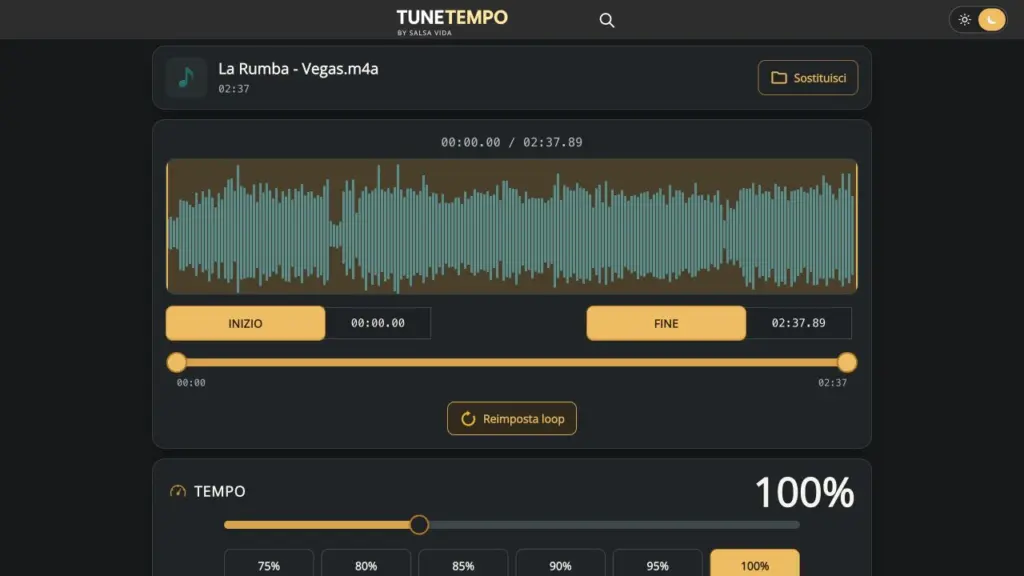Click the end time field 02:37.89

click(x=798, y=323)
